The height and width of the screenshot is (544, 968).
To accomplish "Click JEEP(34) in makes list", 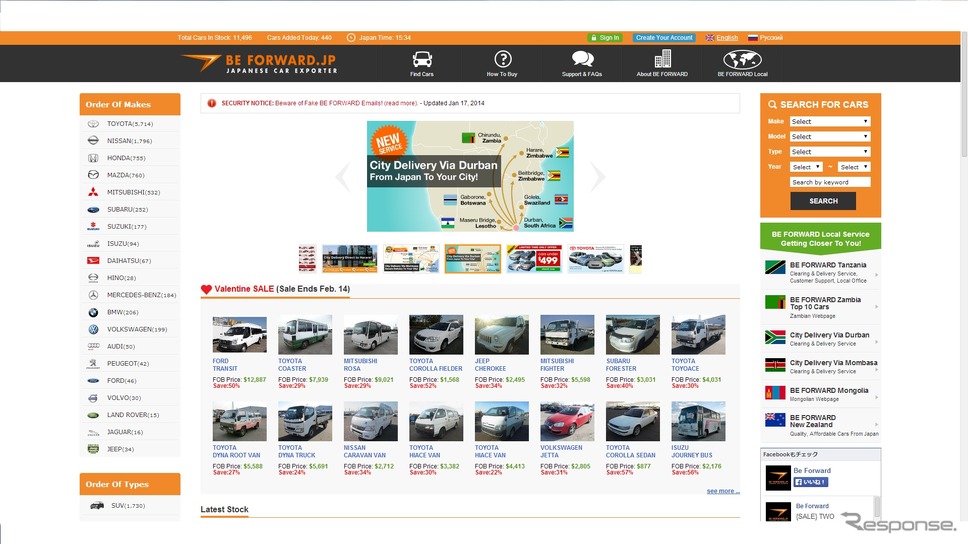I will pyautogui.click(x=120, y=449).
